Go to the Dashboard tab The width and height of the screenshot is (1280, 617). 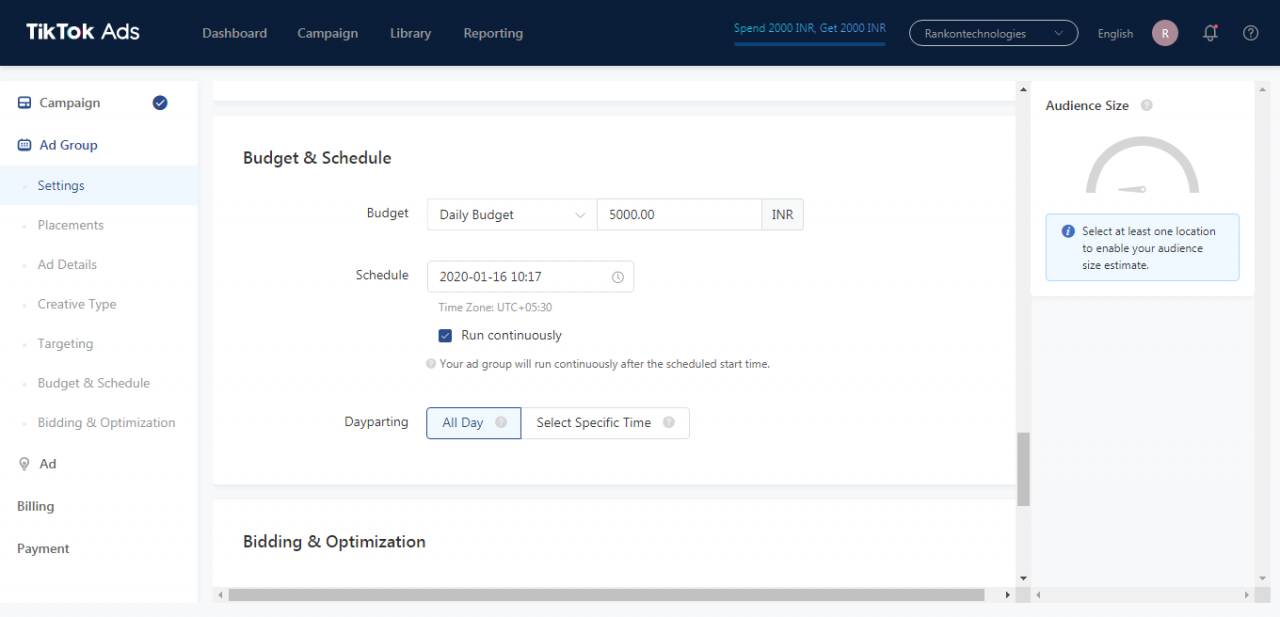pyautogui.click(x=235, y=33)
